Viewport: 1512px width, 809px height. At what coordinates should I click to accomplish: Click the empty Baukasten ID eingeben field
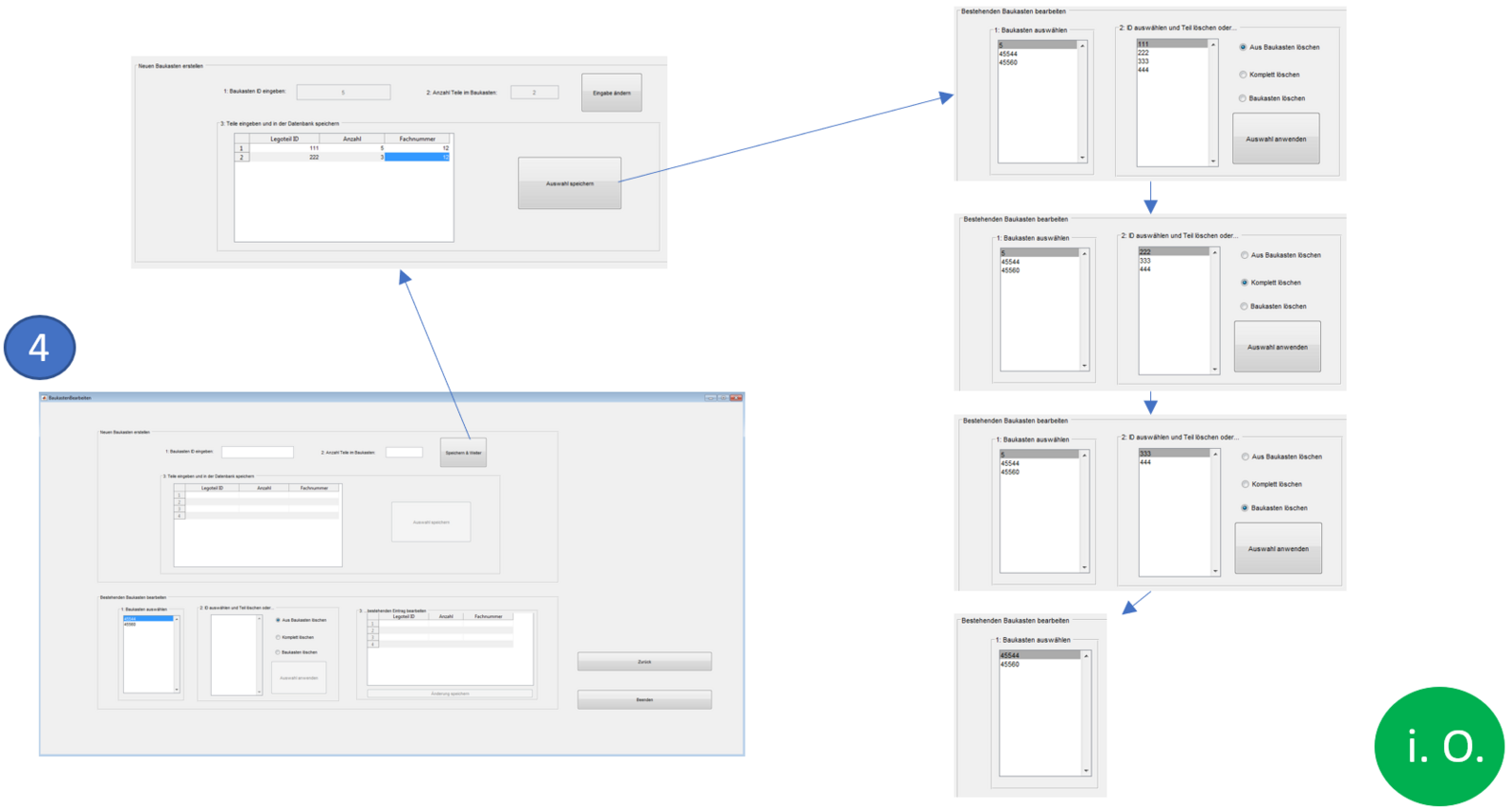(x=257, y=453)
